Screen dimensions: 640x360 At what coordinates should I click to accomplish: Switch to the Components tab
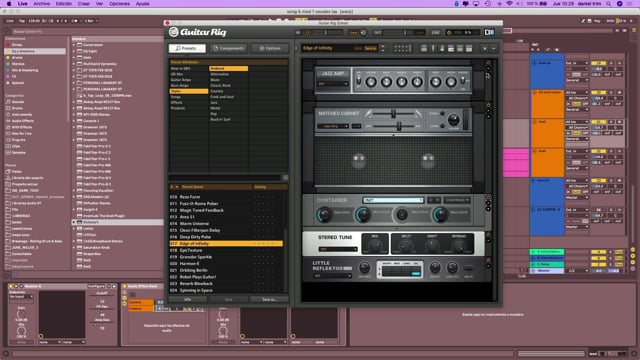(x=229, y=48)
